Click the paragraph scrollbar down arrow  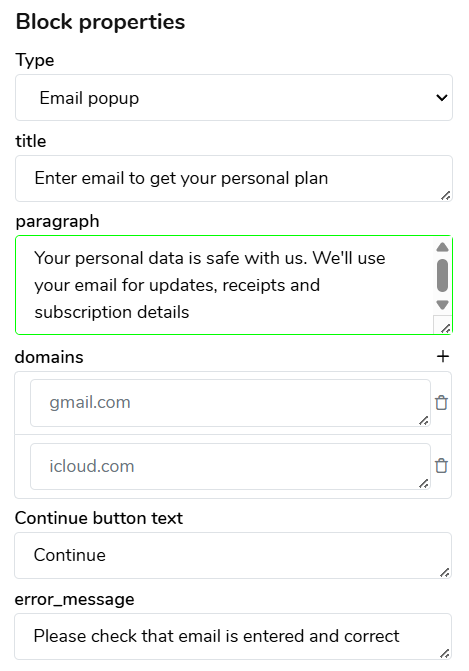[442, 305]
